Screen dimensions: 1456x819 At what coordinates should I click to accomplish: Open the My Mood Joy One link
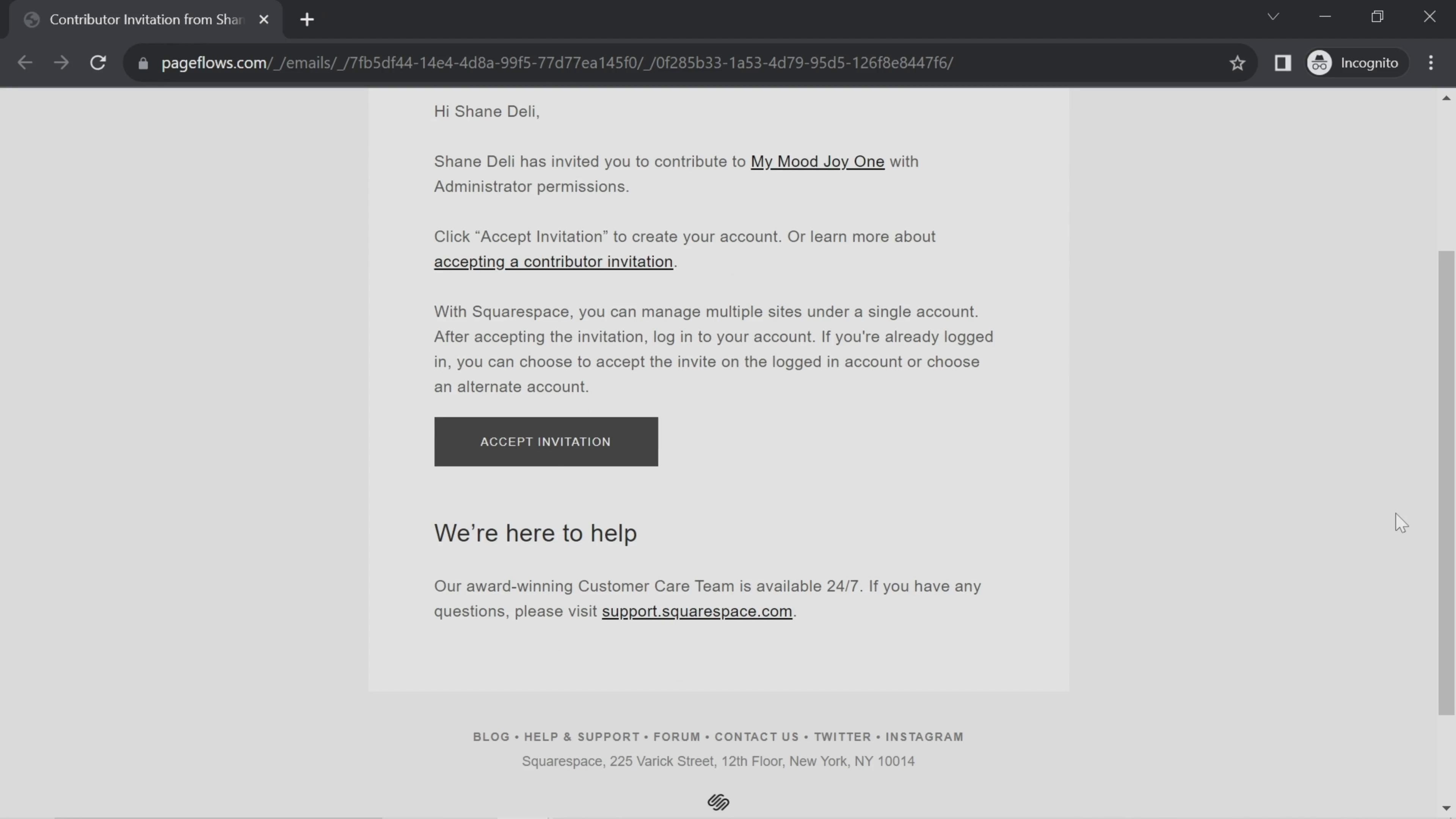817,162
